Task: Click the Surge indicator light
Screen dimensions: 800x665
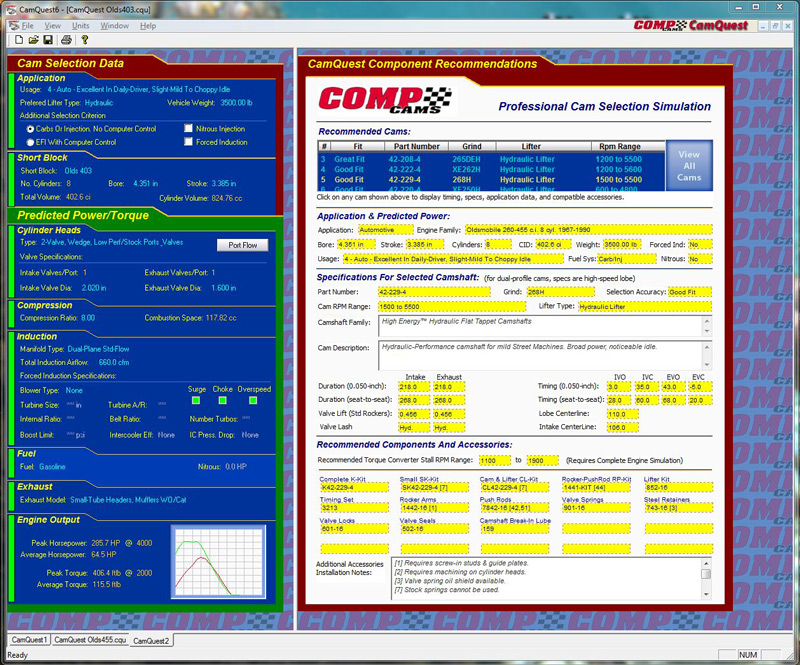Action: coord(196,401)
